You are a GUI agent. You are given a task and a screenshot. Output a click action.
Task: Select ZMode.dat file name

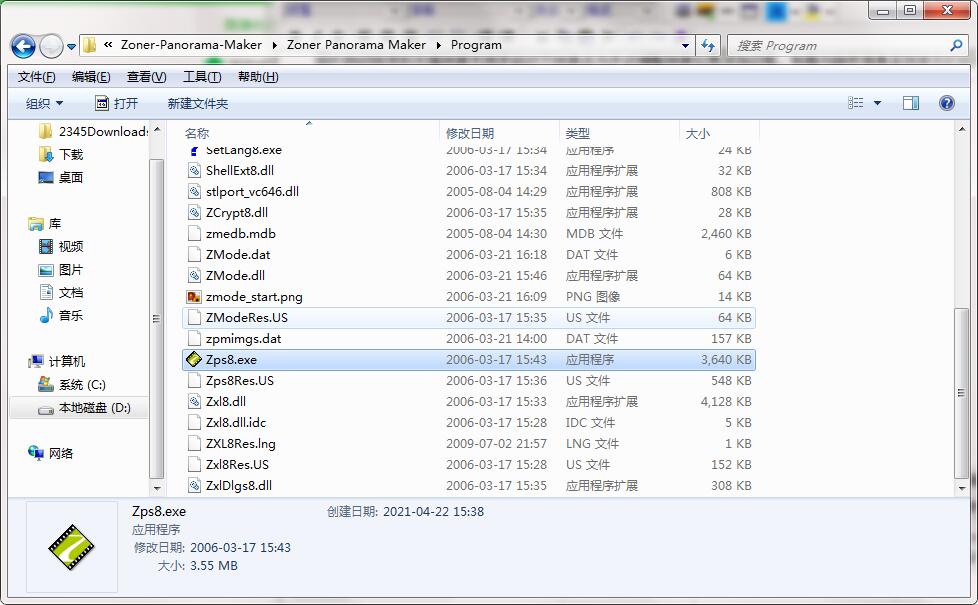pos(238,254)
